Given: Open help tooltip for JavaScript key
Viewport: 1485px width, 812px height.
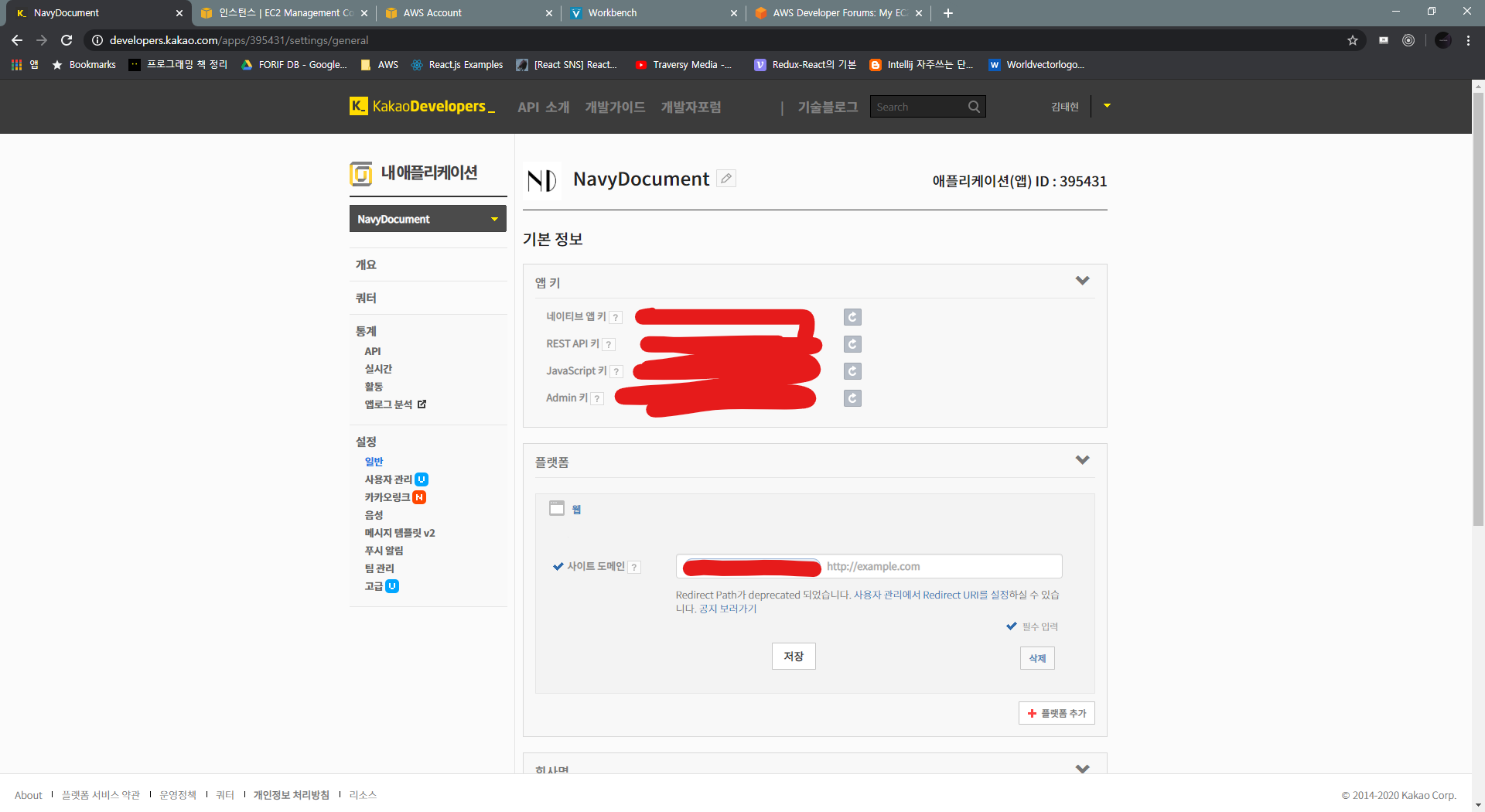Looking at the screenshot, I should (616, 372).
